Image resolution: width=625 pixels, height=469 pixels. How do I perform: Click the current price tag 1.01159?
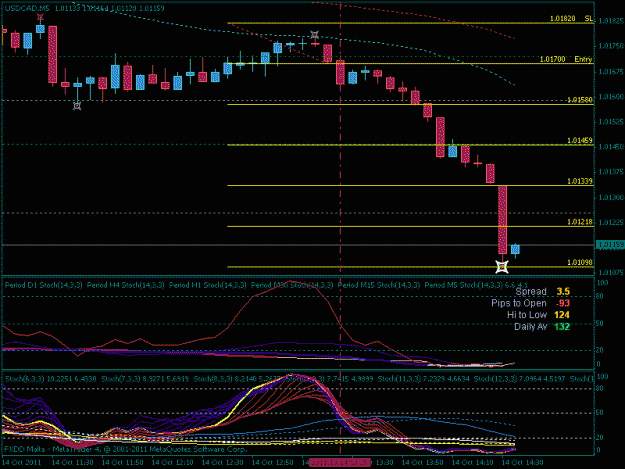pyautogui.click(x=610, y=245)
